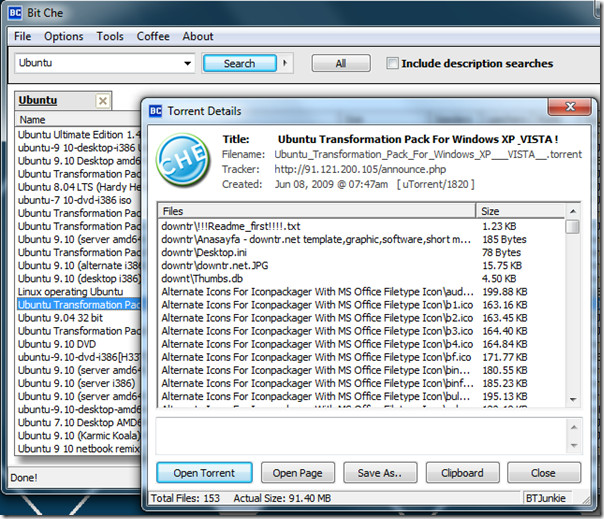Image resolution: width=604 pixels, height=519 pixels.
Task: Select 'Ubuntu 9.10 (server i386)' result row
Action: pos(79,383)
